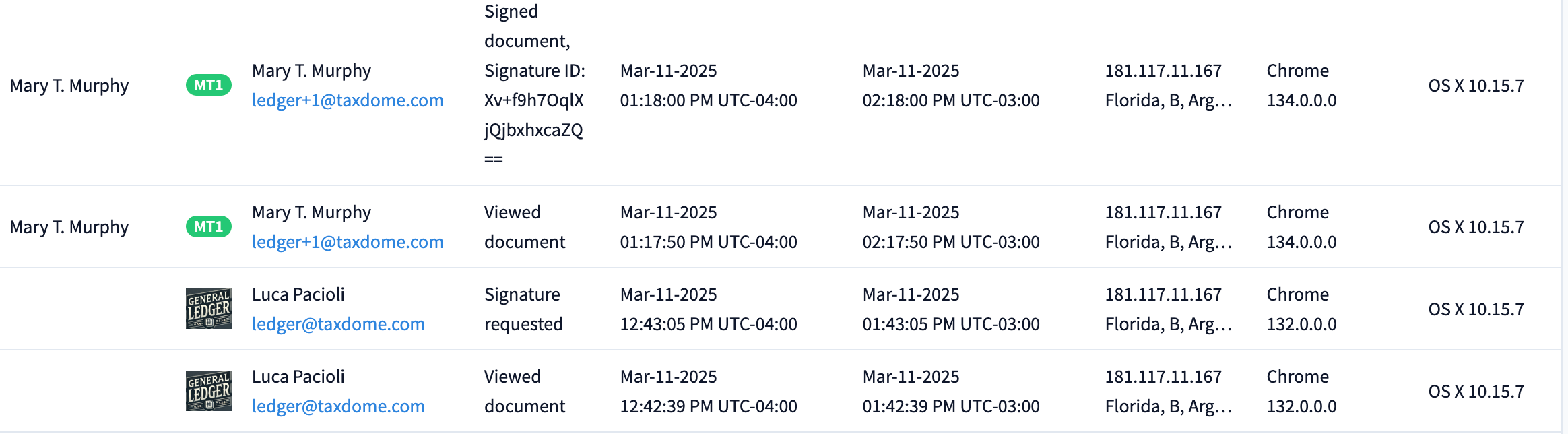Open ledger+1@taxdome.com link in Mary's Viewed document row
The height and width of the screenshot is (434, 1568).
(348, 242)
